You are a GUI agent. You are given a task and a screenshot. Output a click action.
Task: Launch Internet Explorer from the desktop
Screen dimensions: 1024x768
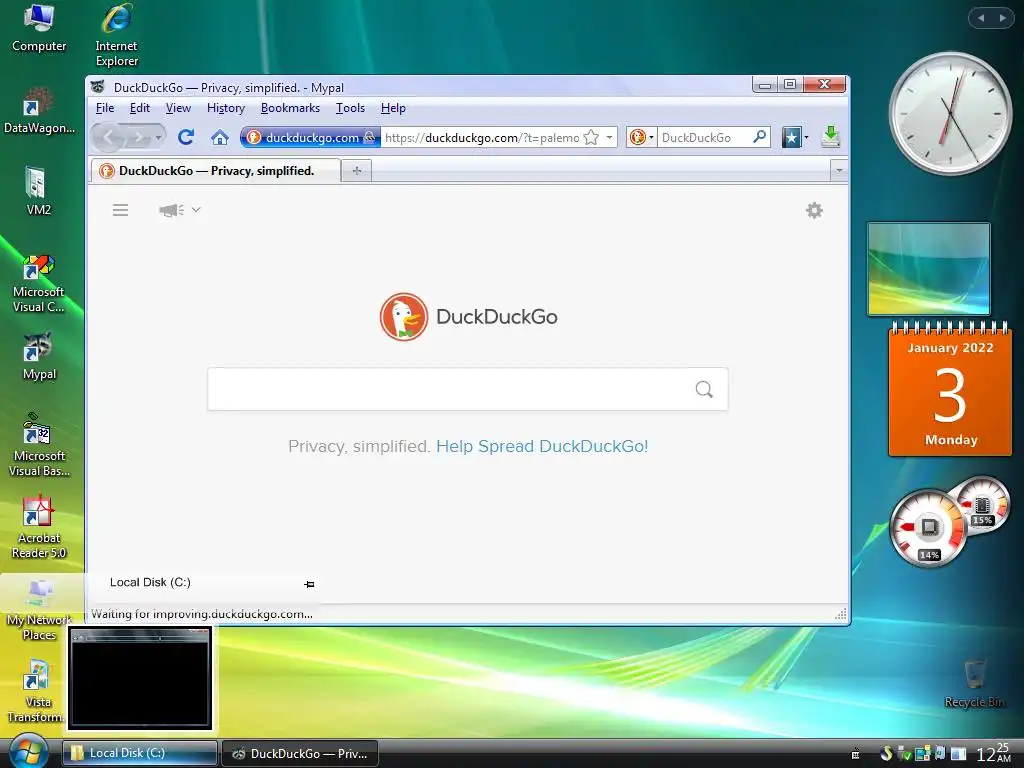point(116,35)
